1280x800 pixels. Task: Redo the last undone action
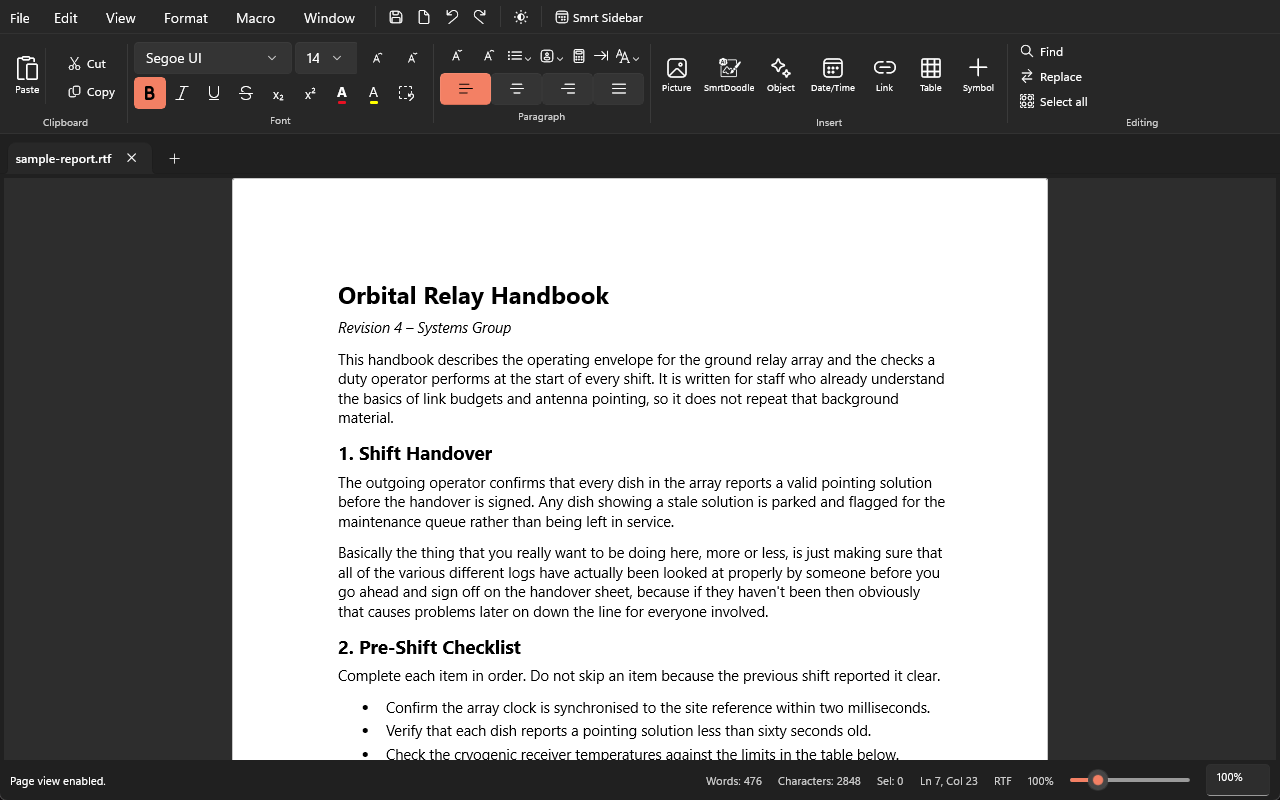(x=480, y=17)
